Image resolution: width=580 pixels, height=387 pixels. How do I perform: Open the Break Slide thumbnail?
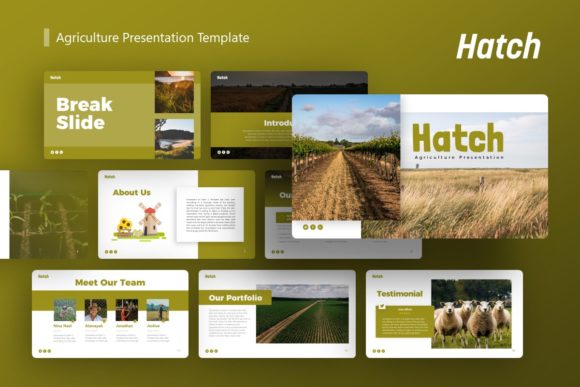coord(122,115)
